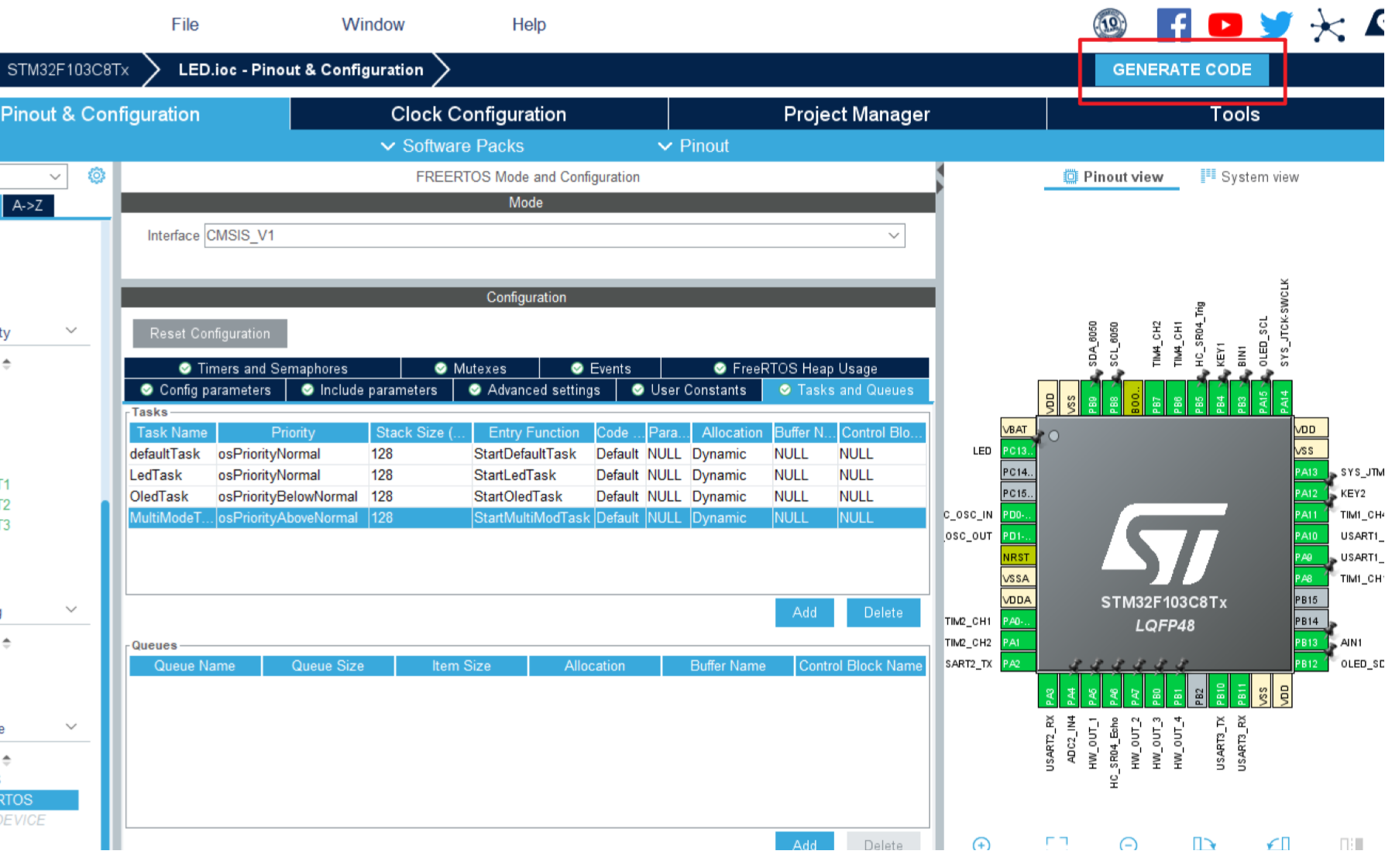Click Add button under the Tasks table

pos(804,612)
